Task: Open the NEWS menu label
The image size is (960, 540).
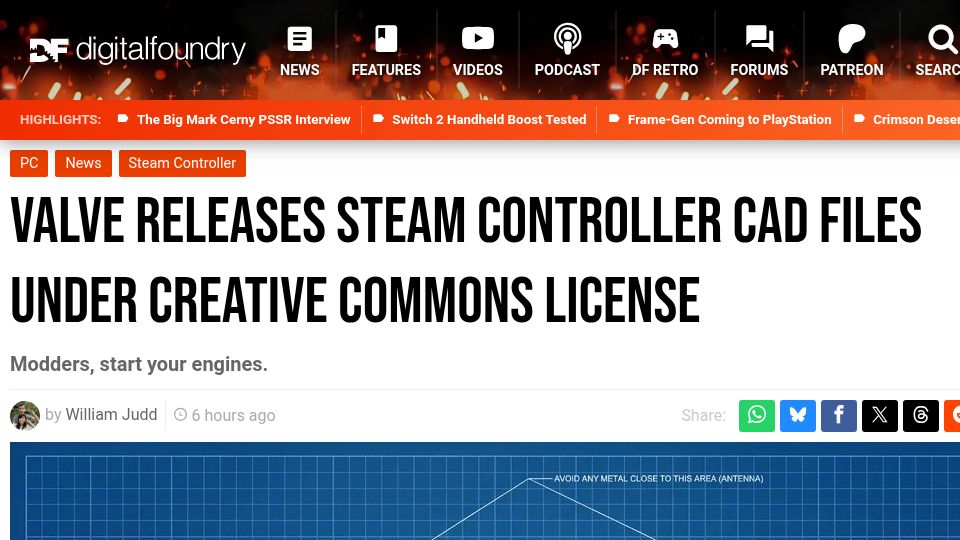Action: coord(299,70)
